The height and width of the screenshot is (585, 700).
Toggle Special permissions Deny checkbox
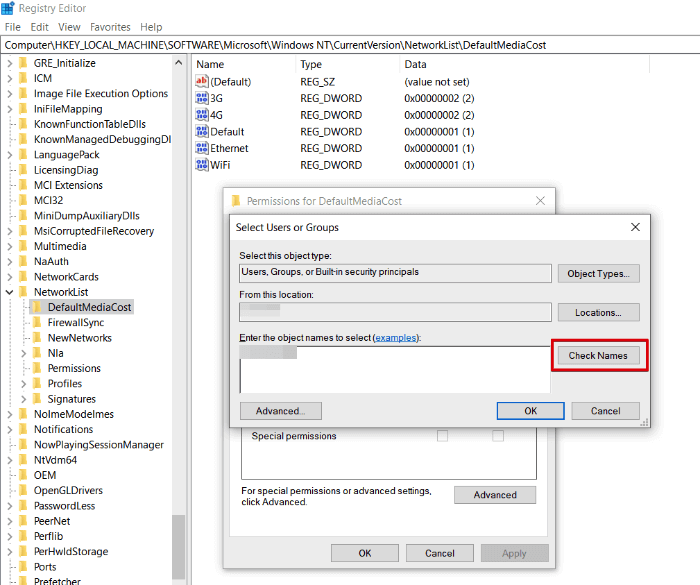click(x=498, y=436)
